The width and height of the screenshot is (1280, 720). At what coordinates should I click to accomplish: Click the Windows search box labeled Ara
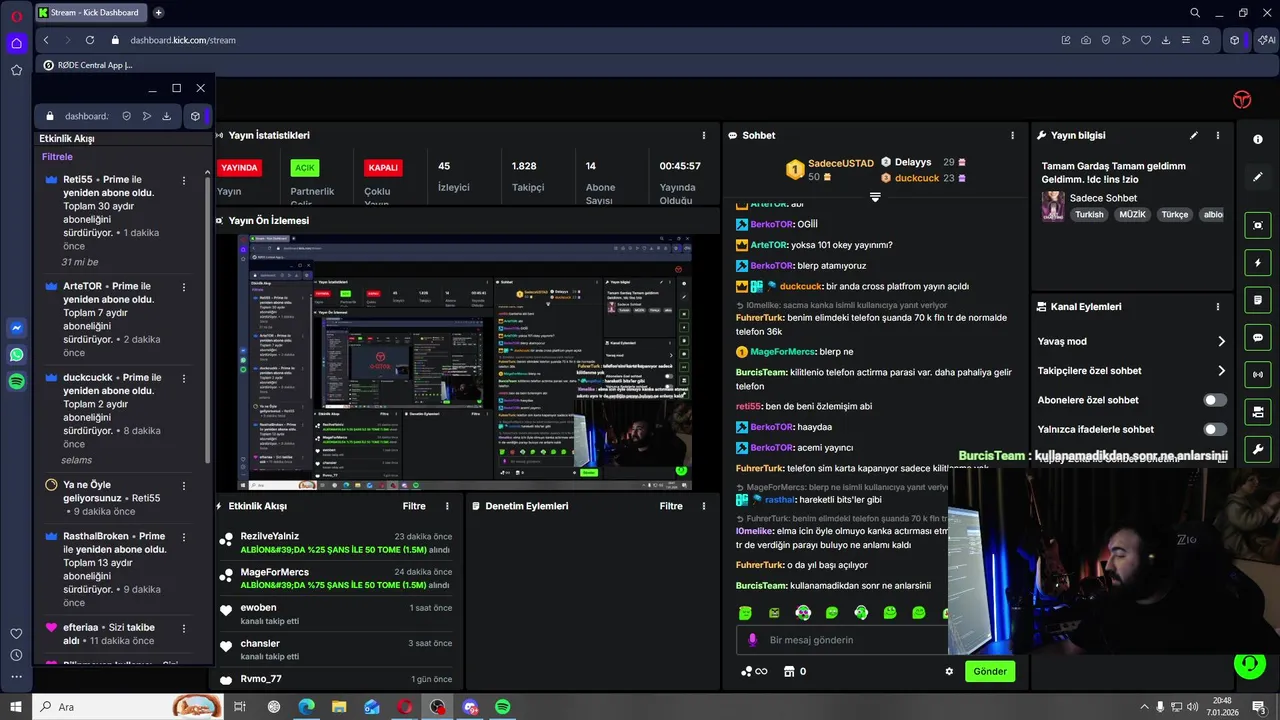129,707
